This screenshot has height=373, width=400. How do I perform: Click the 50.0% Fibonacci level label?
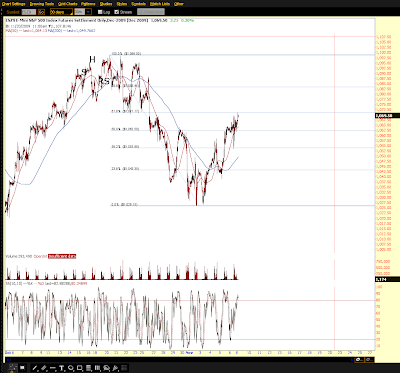coord(125,129)
